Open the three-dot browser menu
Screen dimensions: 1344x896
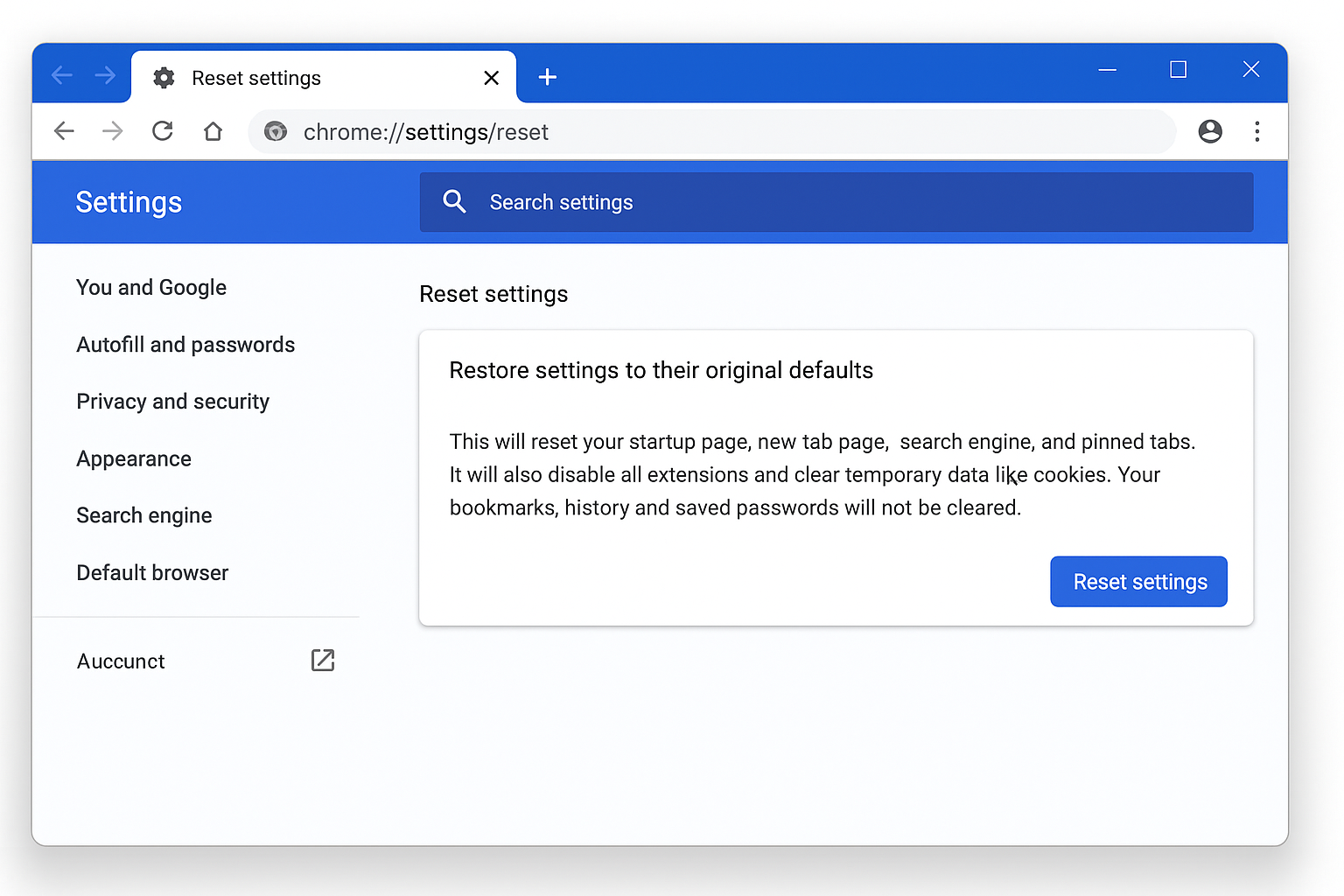point(1257,131)
